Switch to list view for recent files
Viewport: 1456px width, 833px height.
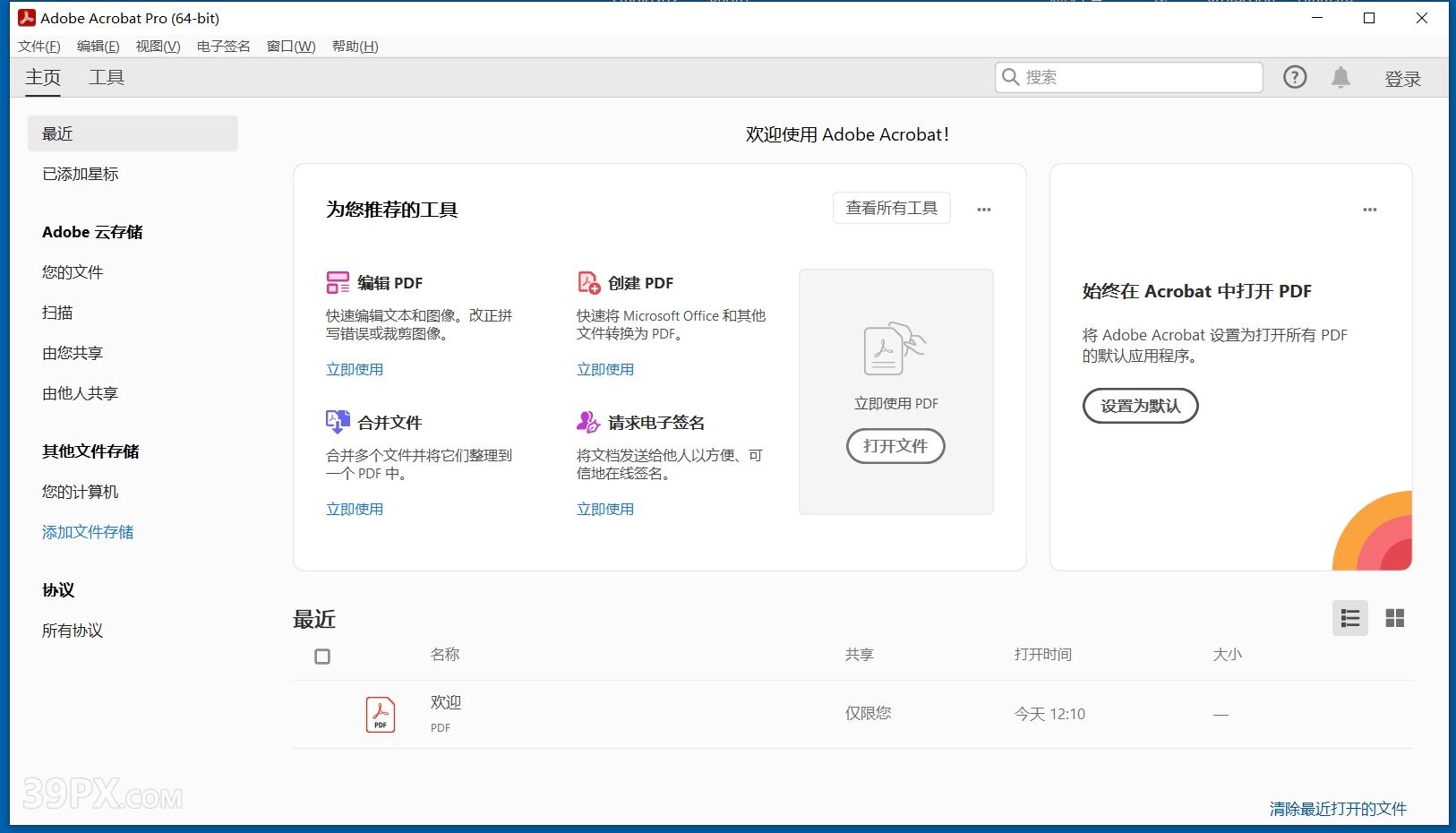(1350, 618)
